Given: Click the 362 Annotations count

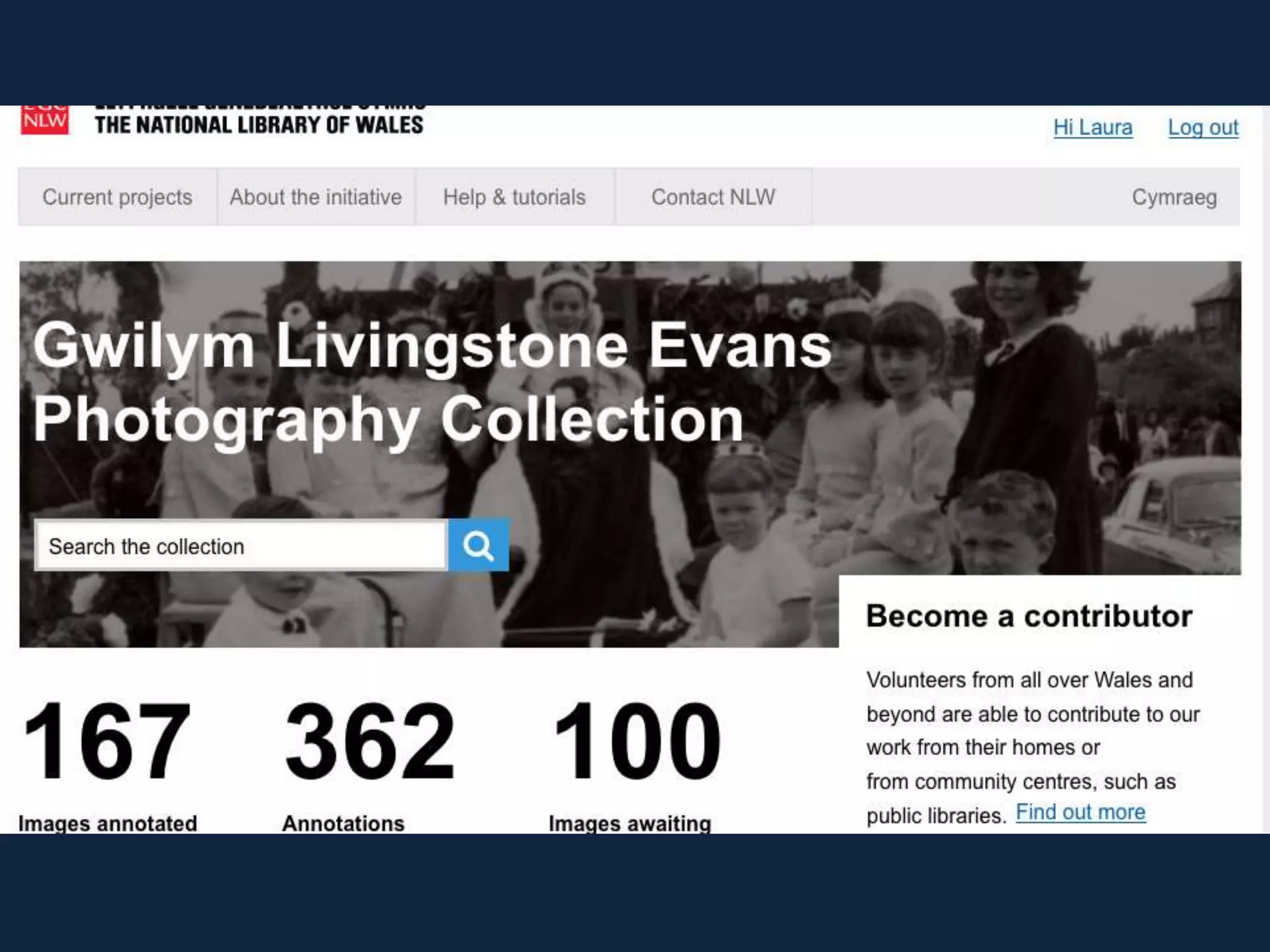Looking at the screenshot, I should click(x=370, y=740).
